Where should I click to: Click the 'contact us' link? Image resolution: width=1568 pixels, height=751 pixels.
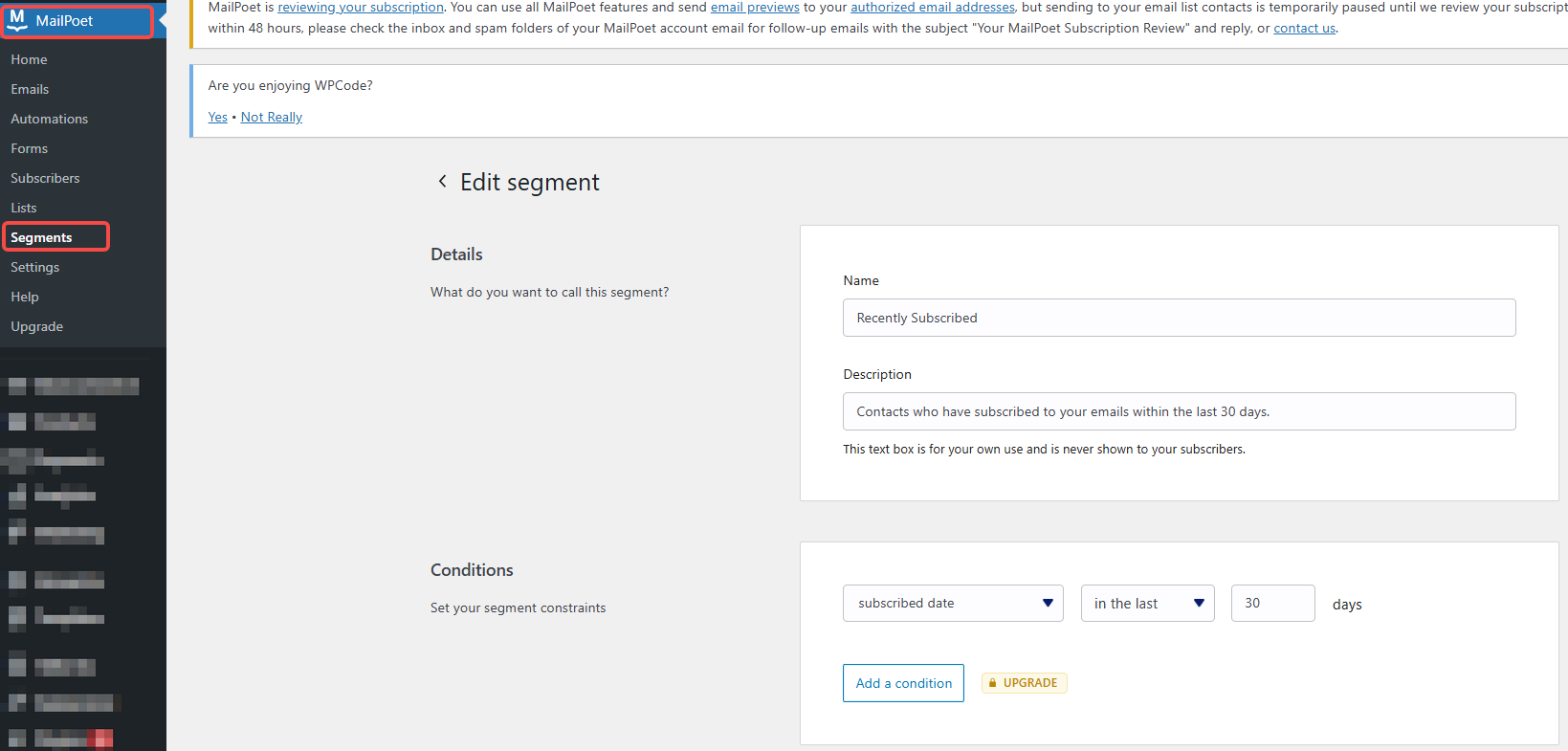(1304, 28)
